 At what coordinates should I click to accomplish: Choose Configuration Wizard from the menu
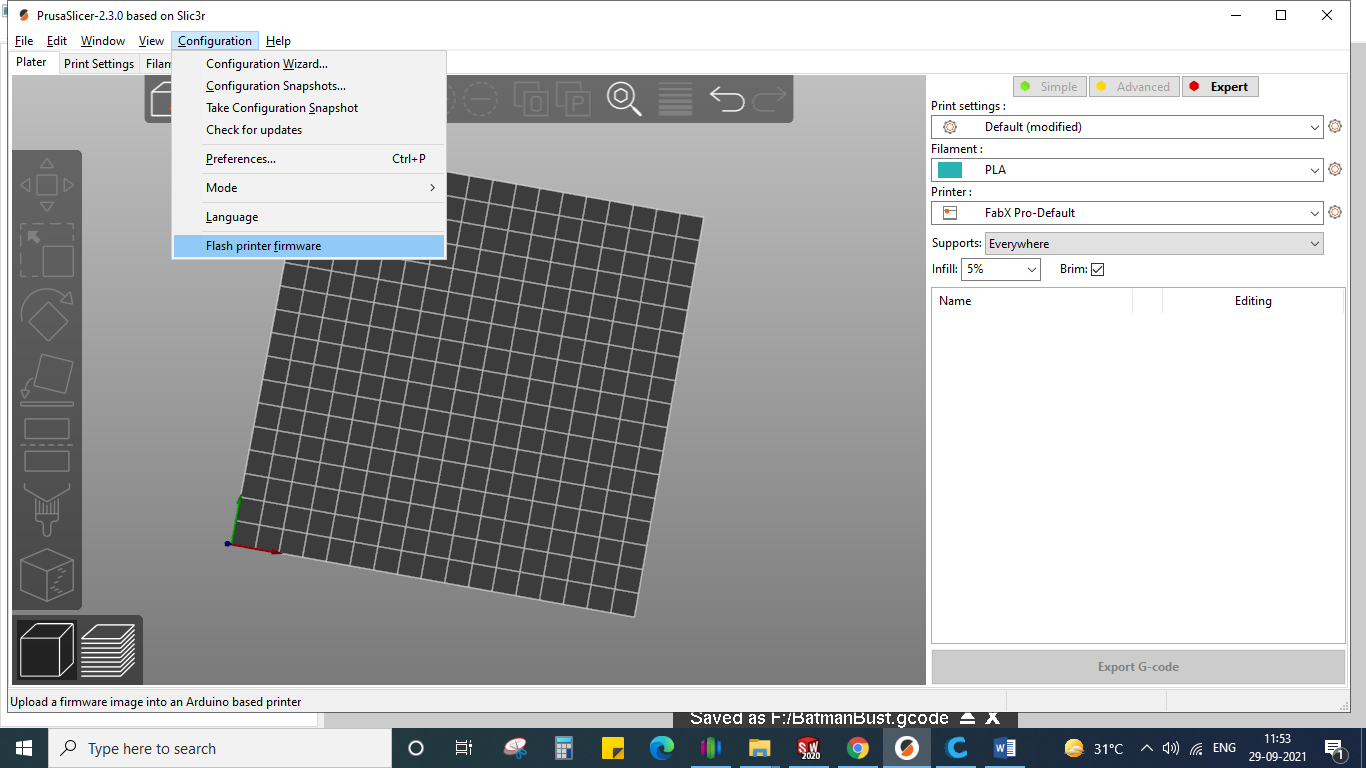pos(309,64)
